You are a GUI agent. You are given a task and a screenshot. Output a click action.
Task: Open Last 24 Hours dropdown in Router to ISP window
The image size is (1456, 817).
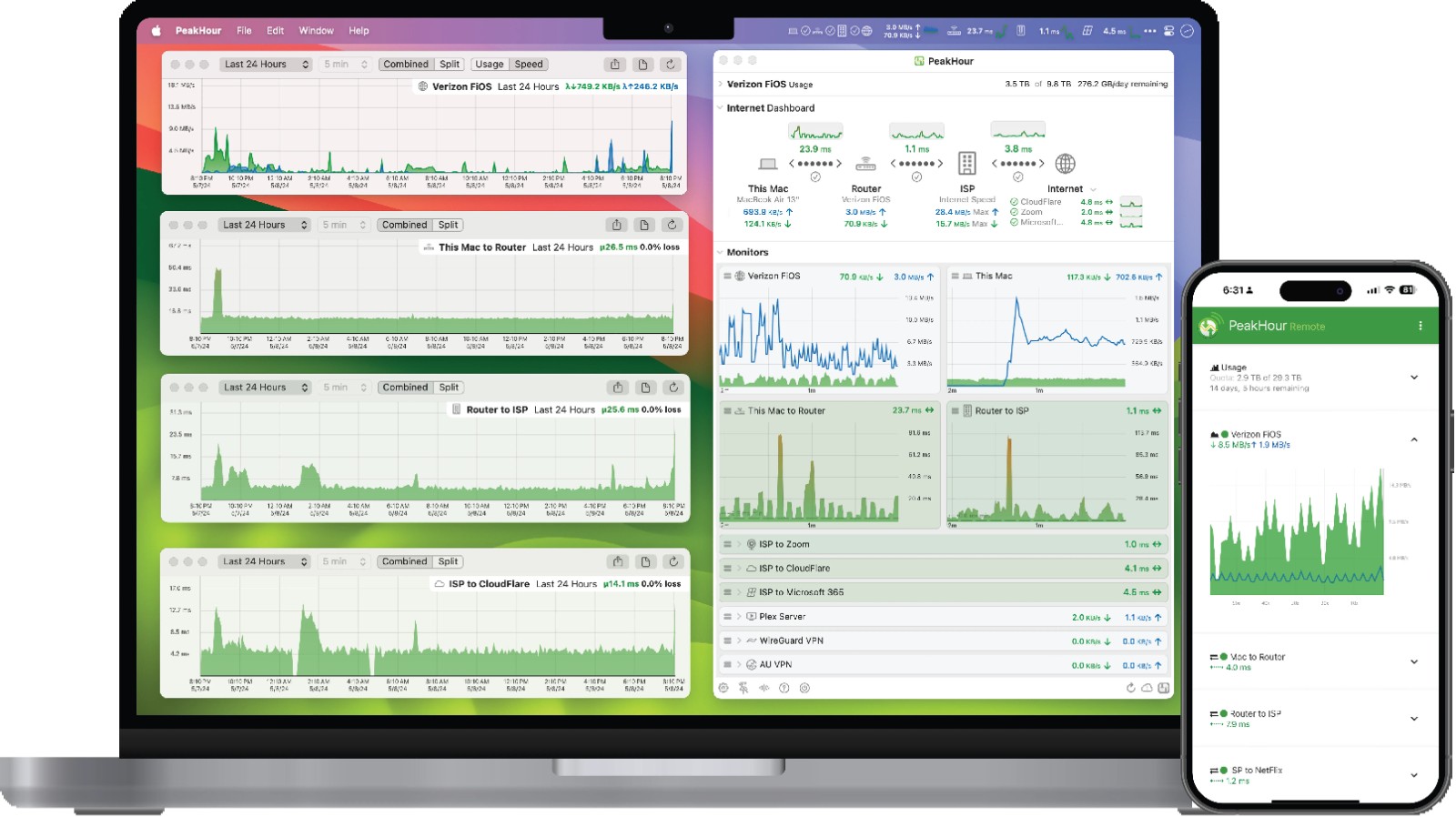click(x=265, y=388)
